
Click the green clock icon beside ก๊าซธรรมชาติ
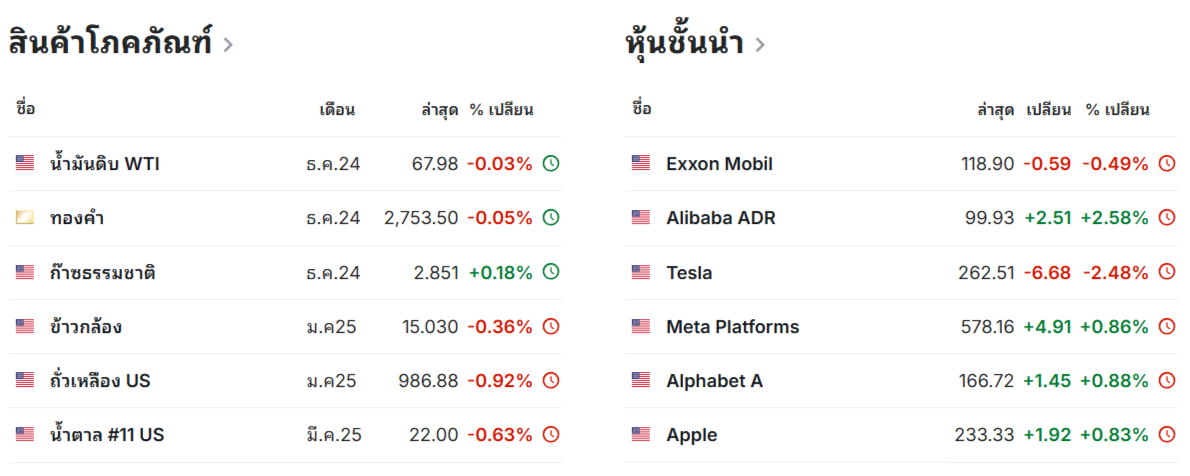(551, 272)
